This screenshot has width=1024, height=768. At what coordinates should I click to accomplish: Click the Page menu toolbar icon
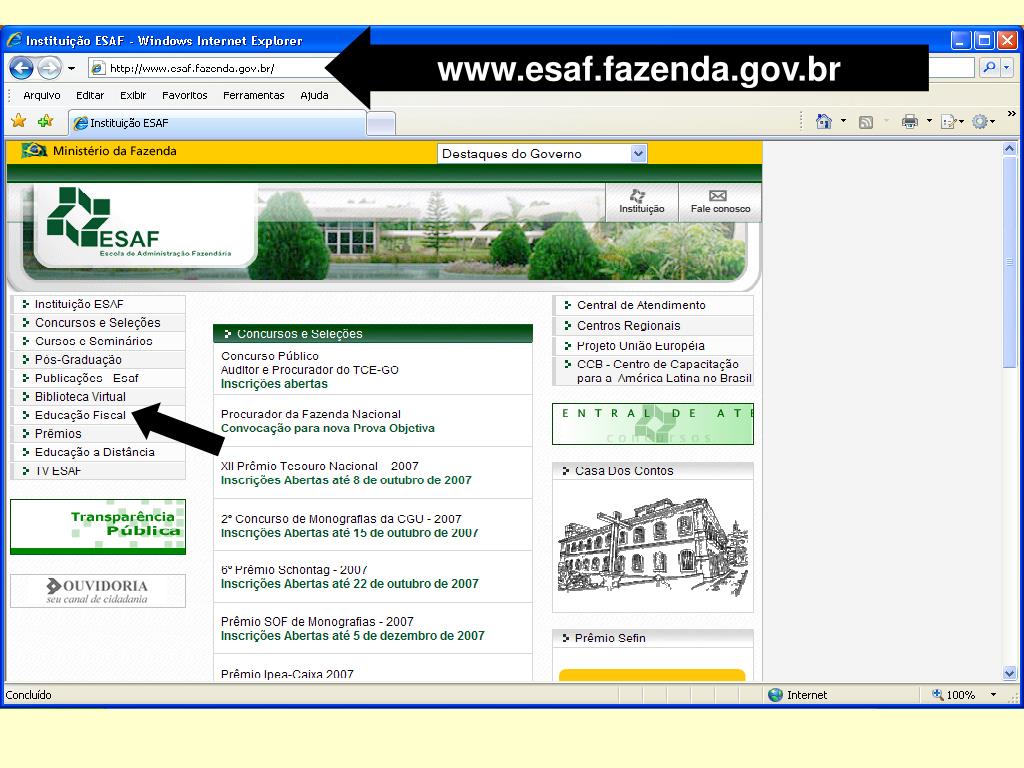[952, 121]
